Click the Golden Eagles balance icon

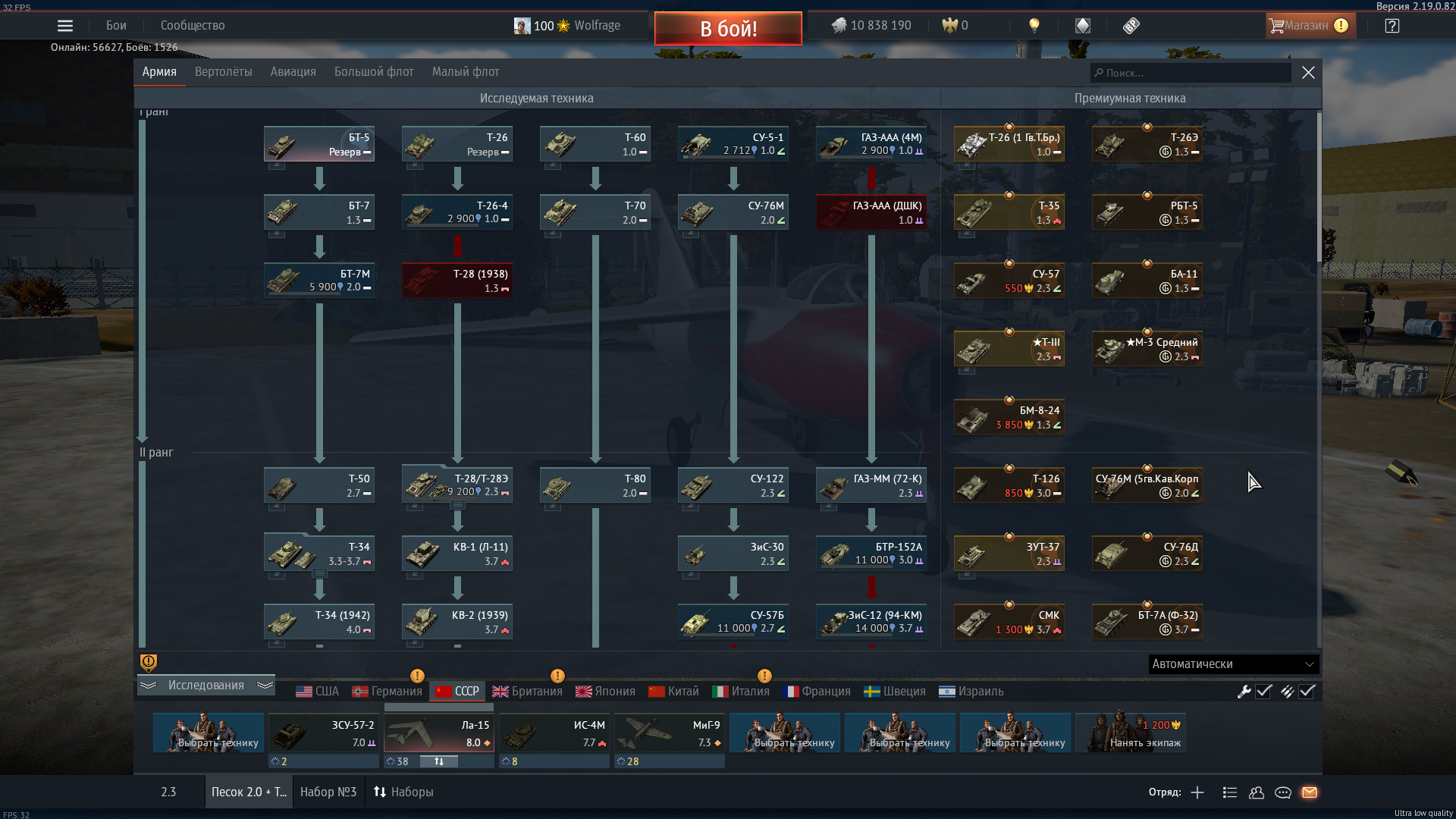950,26
